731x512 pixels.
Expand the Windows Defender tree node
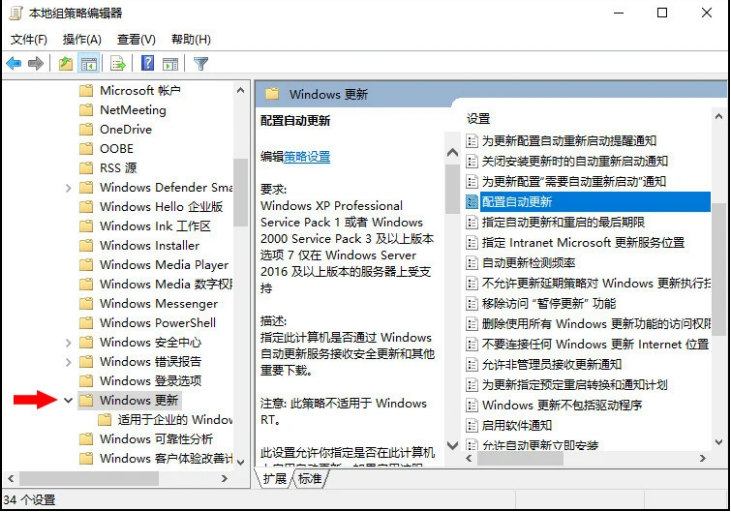click(68, 188)
